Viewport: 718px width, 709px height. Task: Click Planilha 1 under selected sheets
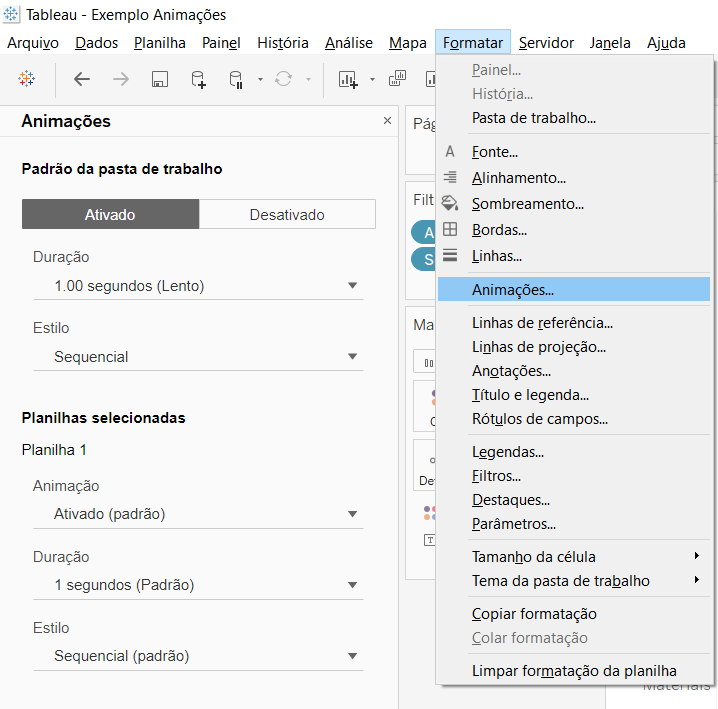pos(54,450)
